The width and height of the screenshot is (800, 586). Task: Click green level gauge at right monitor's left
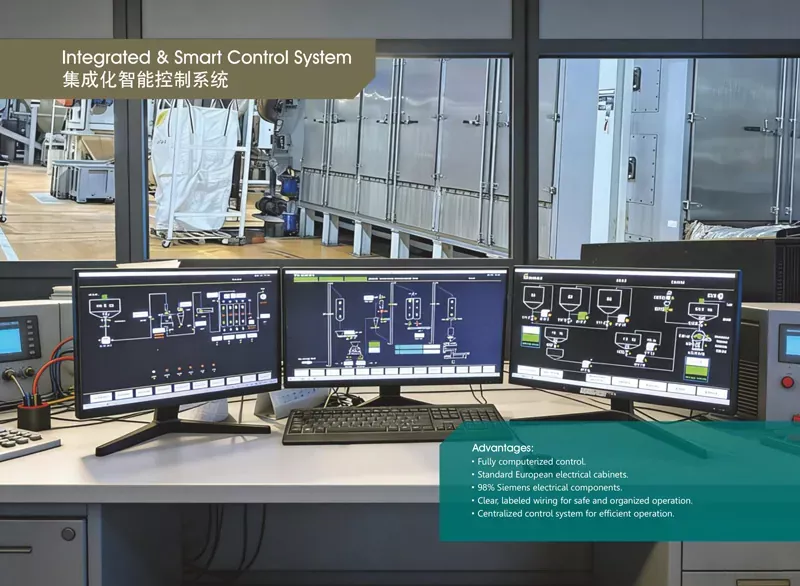pyautogui.click(x=530, y=337)
